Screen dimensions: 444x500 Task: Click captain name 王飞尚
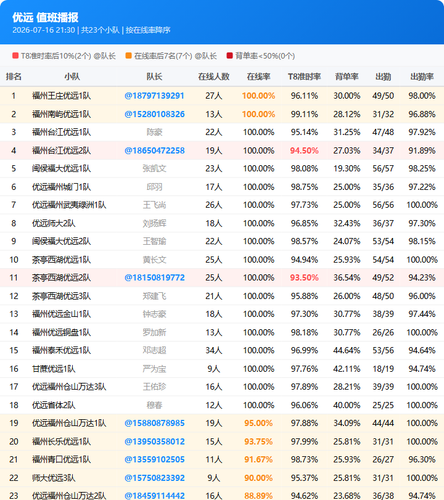(x=154, y=205)
